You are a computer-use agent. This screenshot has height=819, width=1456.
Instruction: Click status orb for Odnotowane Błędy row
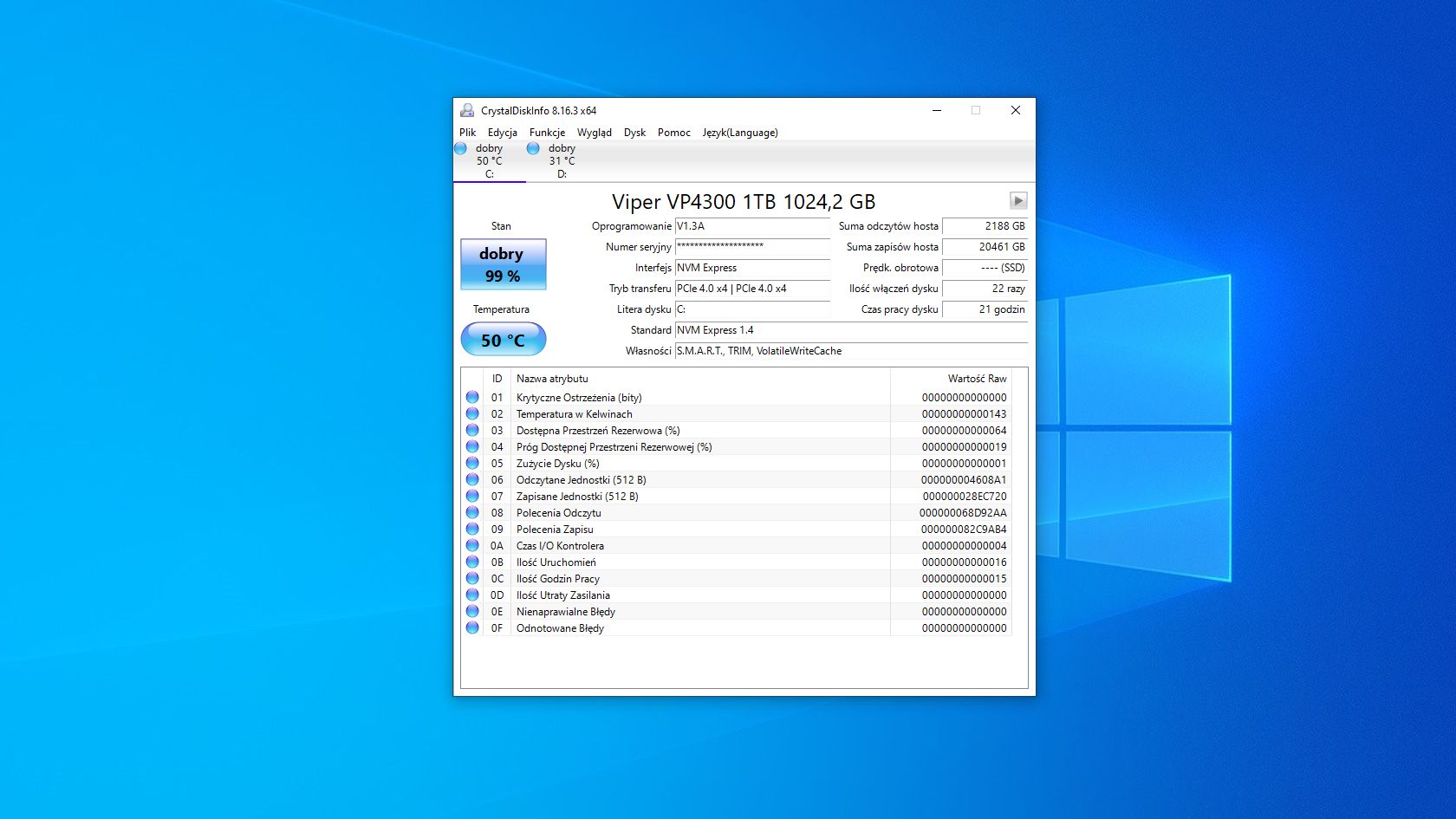pyautogui.click(x=472, y=627)
